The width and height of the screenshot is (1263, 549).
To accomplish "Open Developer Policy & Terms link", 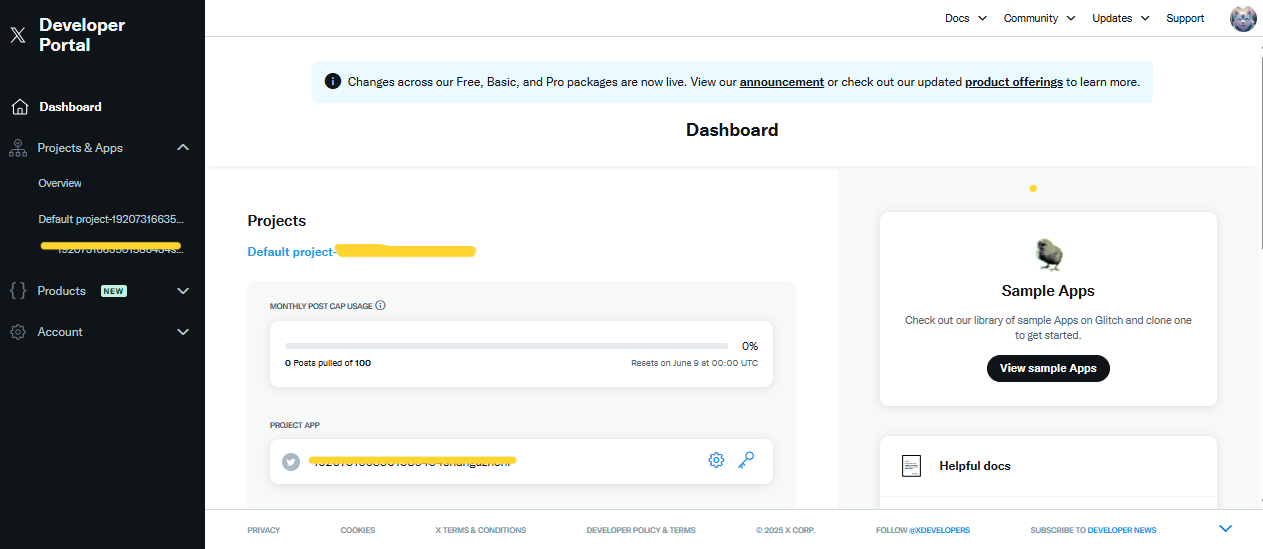I will (x=641, y=530).
